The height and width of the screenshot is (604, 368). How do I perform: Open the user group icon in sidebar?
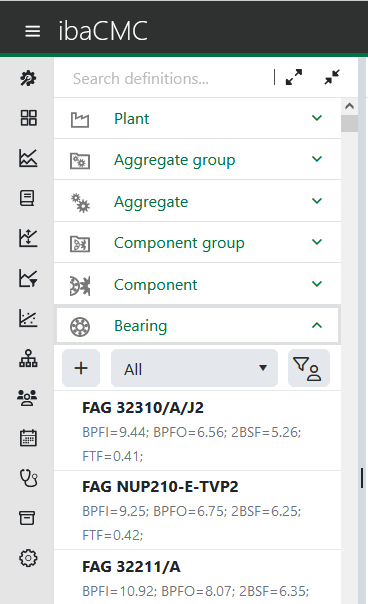tap(27, 398)
